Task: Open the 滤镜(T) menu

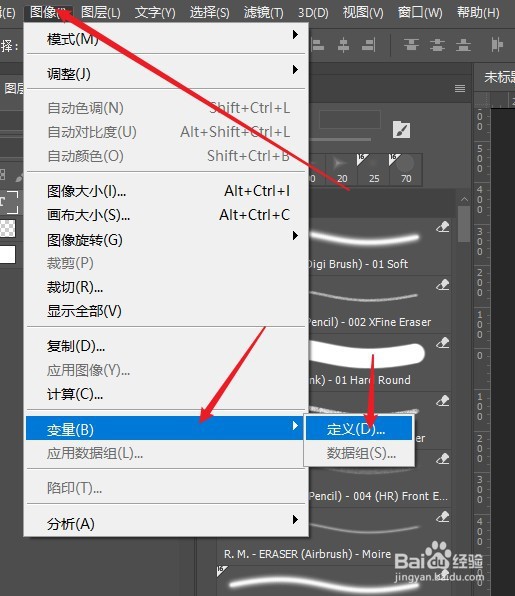Action: point(263,13)
